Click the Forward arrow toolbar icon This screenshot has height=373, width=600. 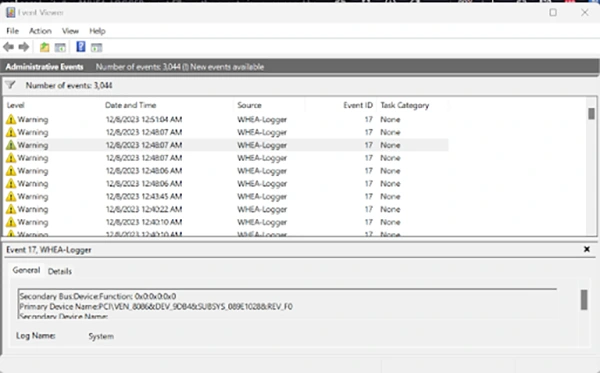(x=24, y=47)
